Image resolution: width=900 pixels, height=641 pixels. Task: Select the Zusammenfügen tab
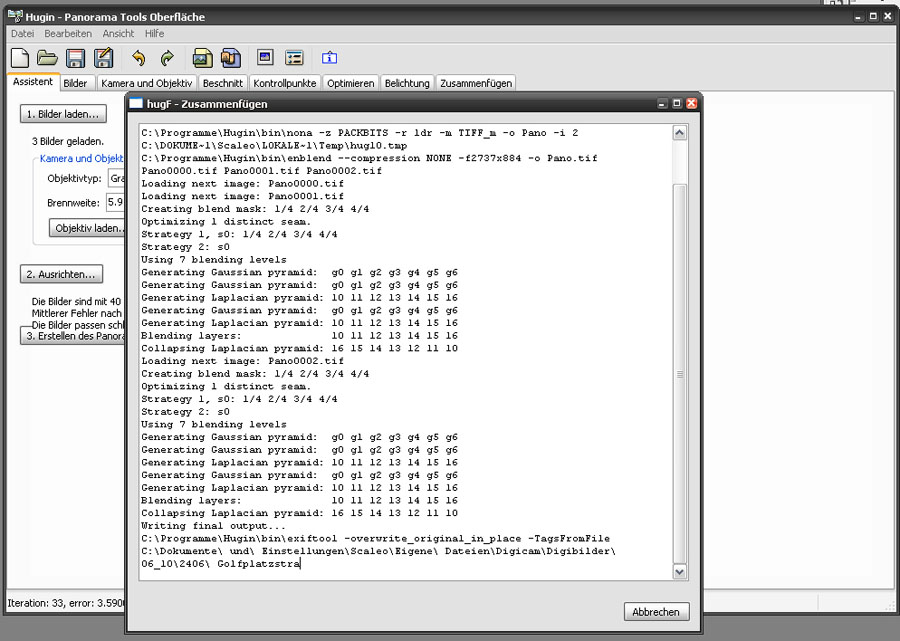476,83
